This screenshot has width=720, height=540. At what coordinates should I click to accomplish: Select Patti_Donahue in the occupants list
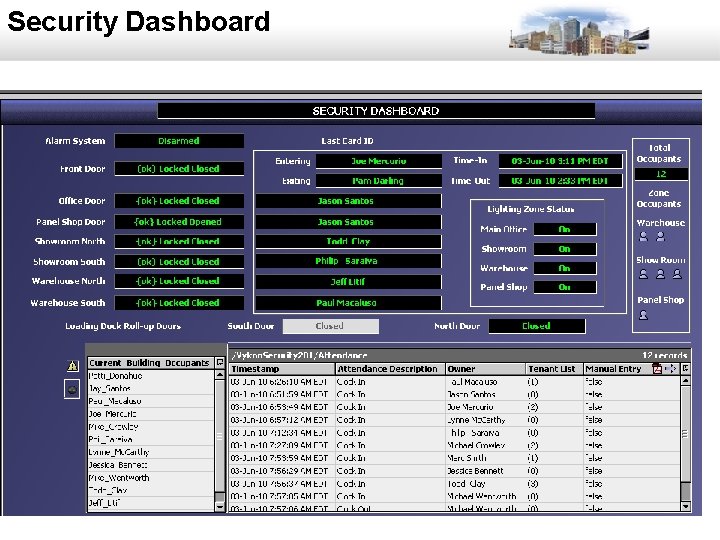151,376
